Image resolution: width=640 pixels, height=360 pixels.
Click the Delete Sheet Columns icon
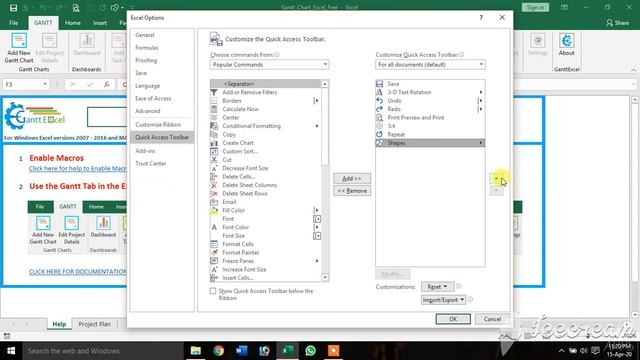(x=214, y=185)
